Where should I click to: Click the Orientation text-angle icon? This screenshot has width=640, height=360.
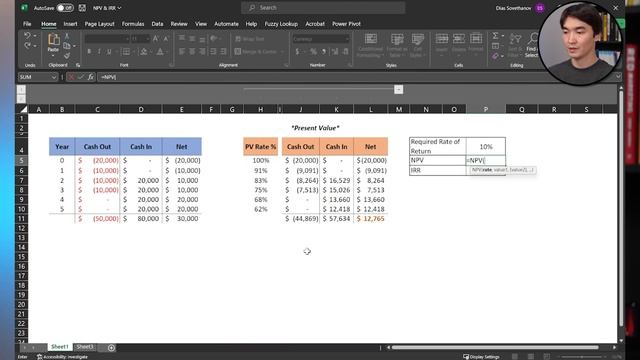pos(213,39)
